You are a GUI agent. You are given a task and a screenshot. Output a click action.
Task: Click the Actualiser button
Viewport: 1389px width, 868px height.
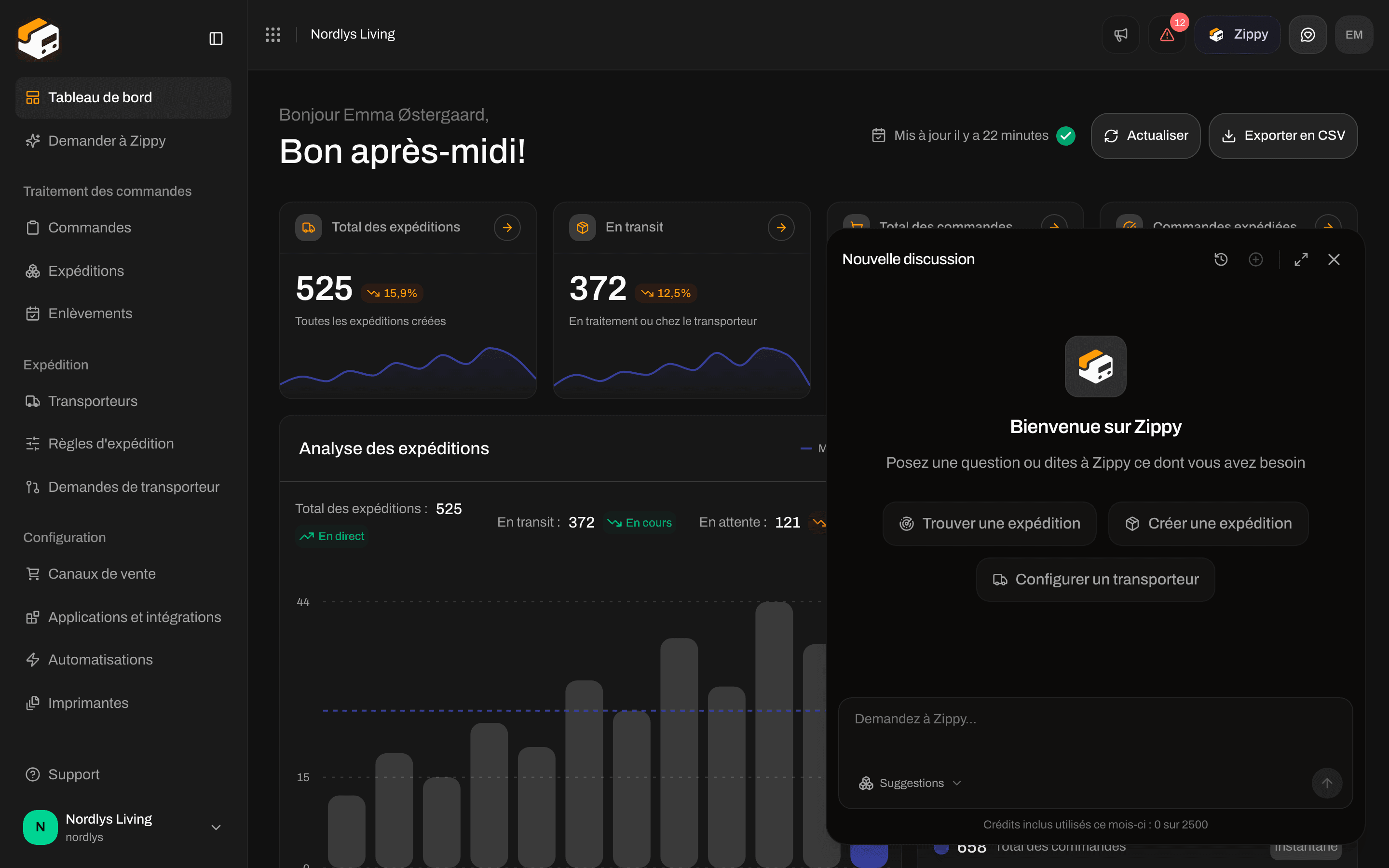[1145, 136]
